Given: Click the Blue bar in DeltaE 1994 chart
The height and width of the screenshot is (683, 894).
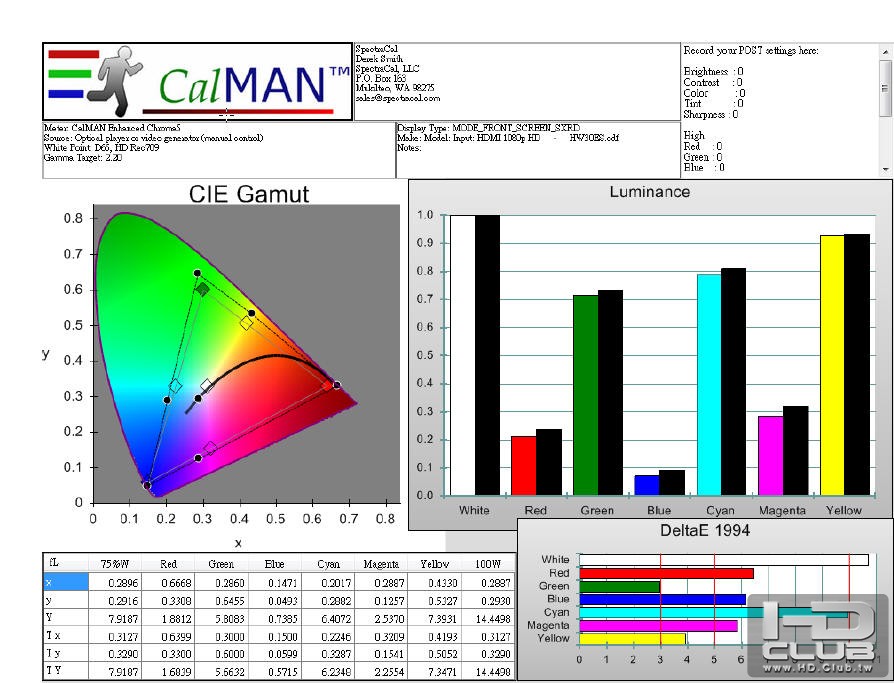Looking at the screenshot, I should [662, 599].
